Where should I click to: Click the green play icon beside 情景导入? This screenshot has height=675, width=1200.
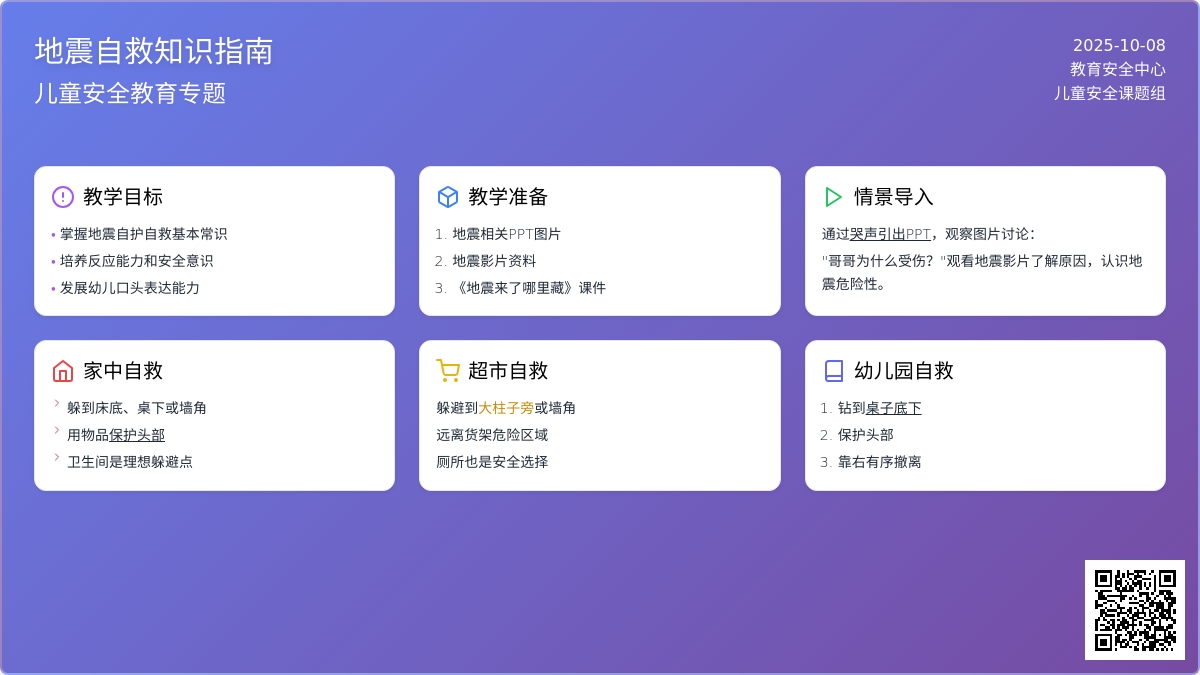click(833, 197)
